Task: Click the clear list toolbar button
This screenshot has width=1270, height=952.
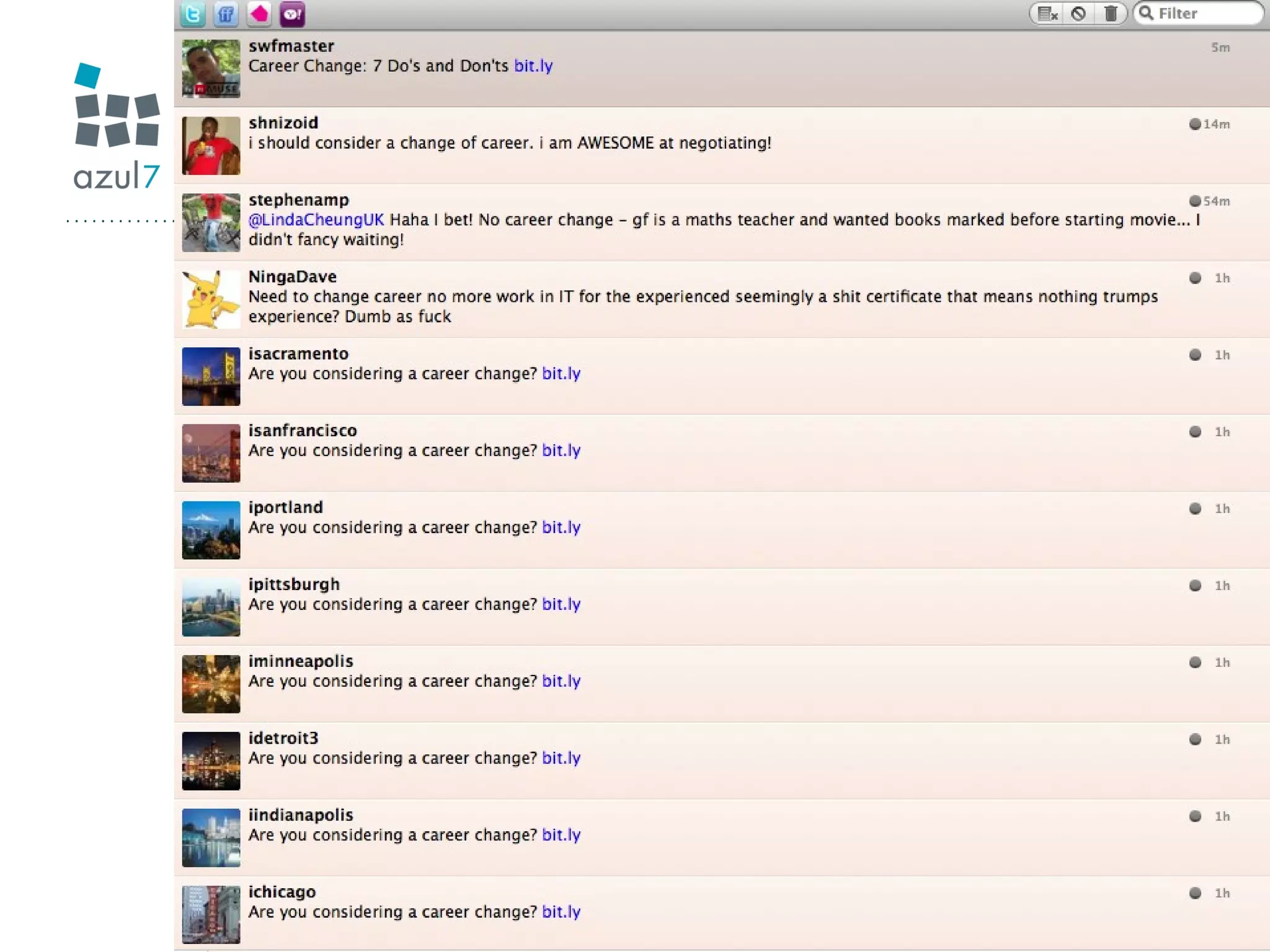Action: click(1047, 14)
